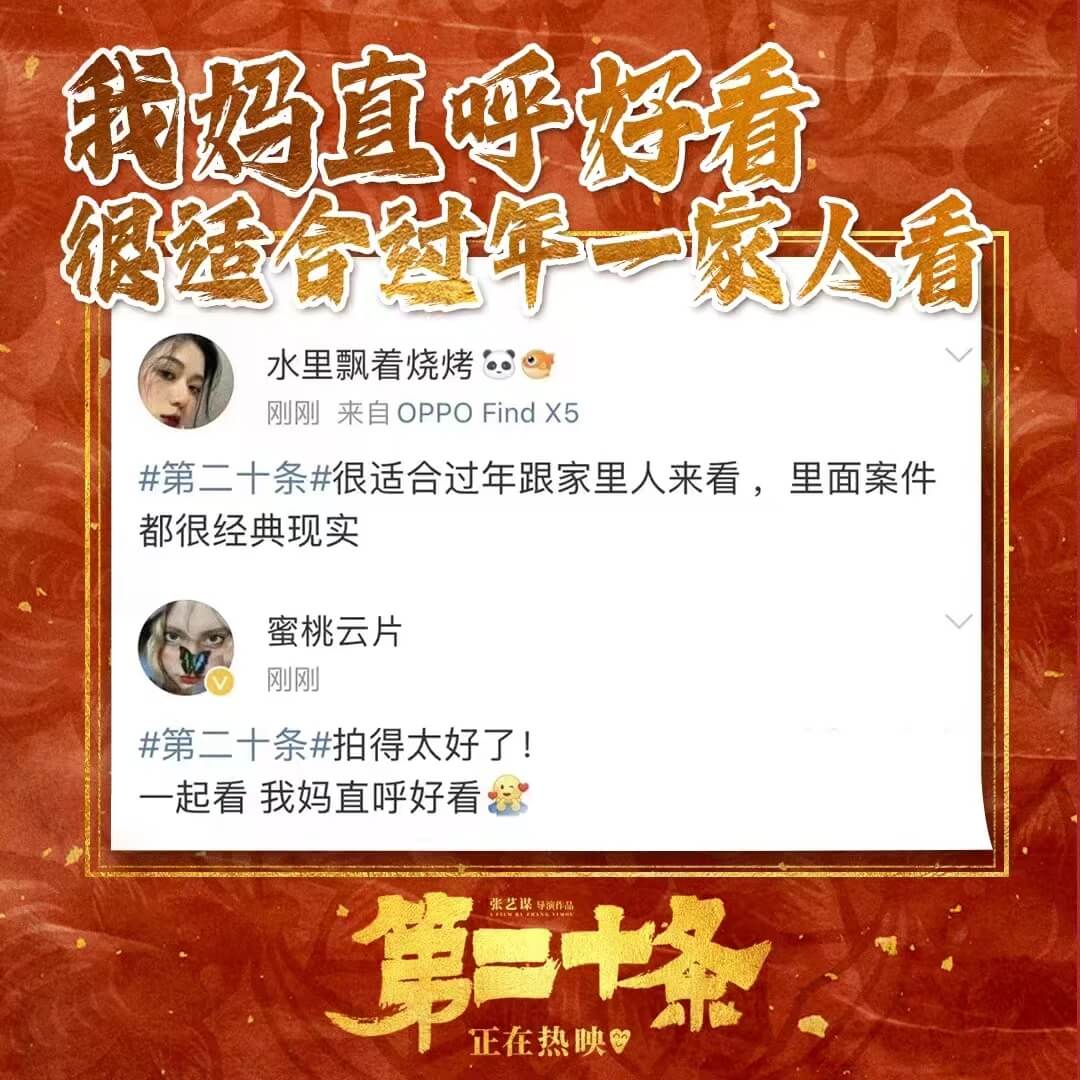Click the panda emoji badge beside 水里飘着烧烤
The image size is (1080, 1080).
pos(499,364)
